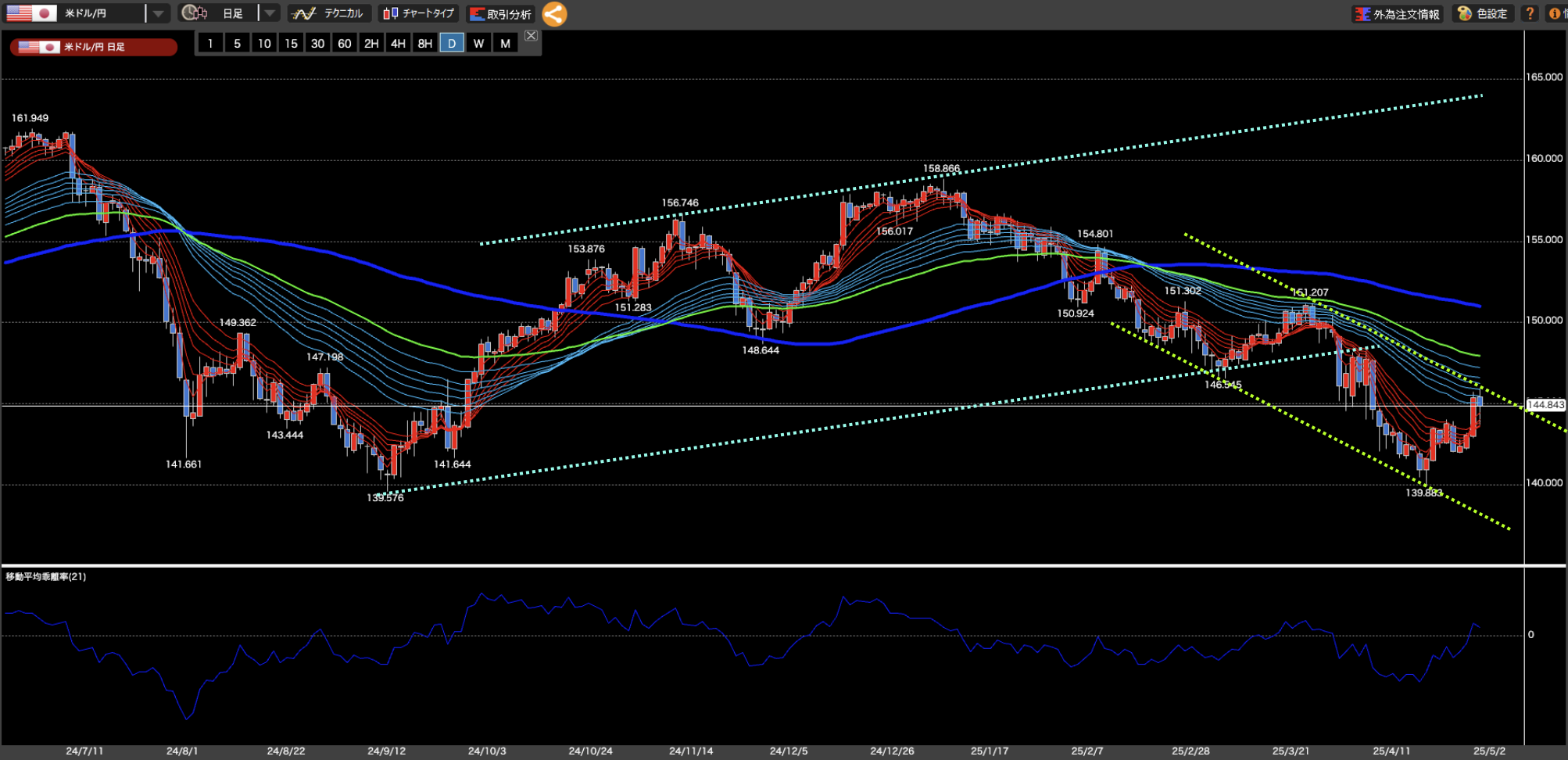Click the 158.866 peak price label
The image size is (1568, 760).
941,169
